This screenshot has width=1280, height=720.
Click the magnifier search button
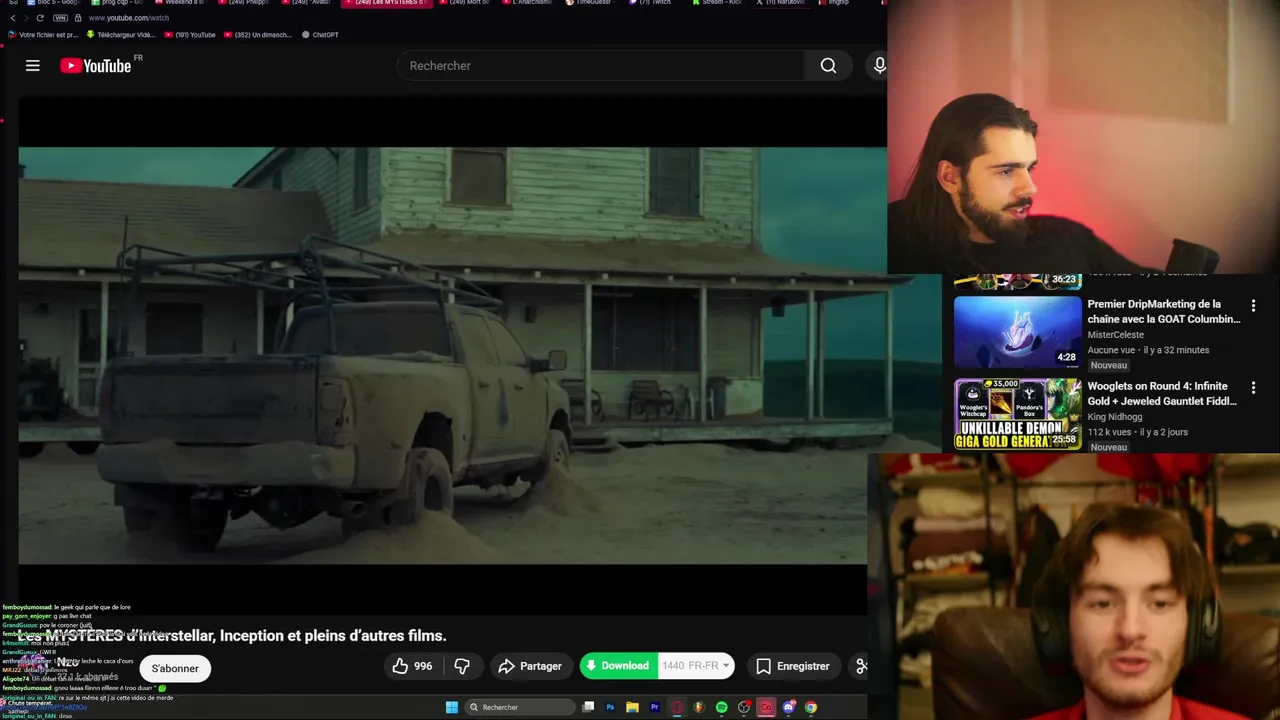click(828, 66)
